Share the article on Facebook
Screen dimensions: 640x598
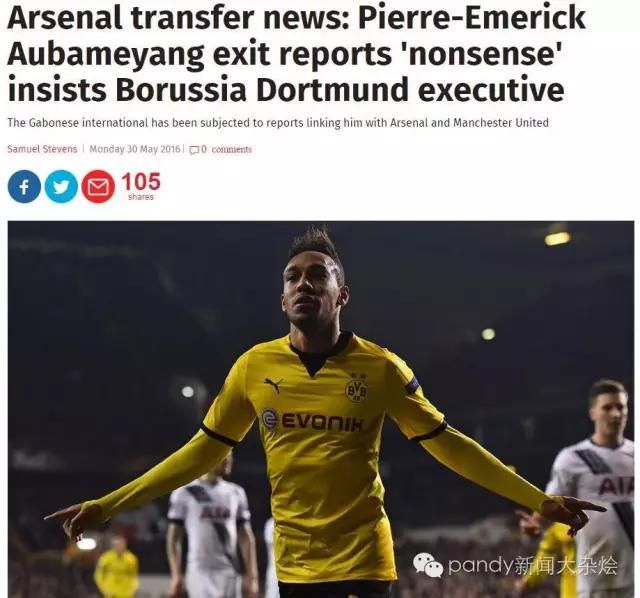24,187
